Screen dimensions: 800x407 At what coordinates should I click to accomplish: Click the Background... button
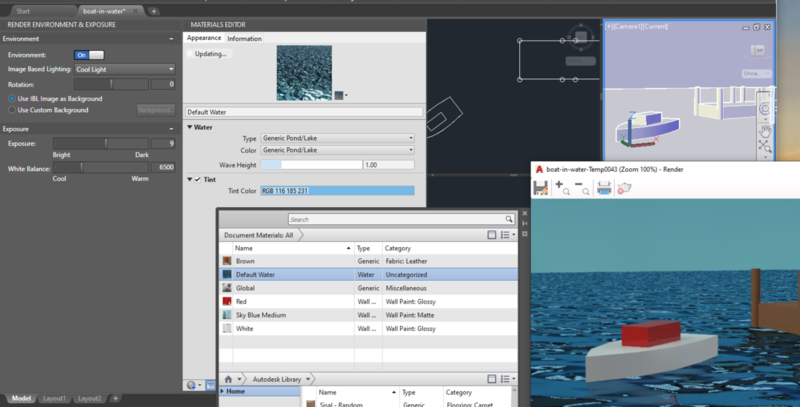(154, 109)
